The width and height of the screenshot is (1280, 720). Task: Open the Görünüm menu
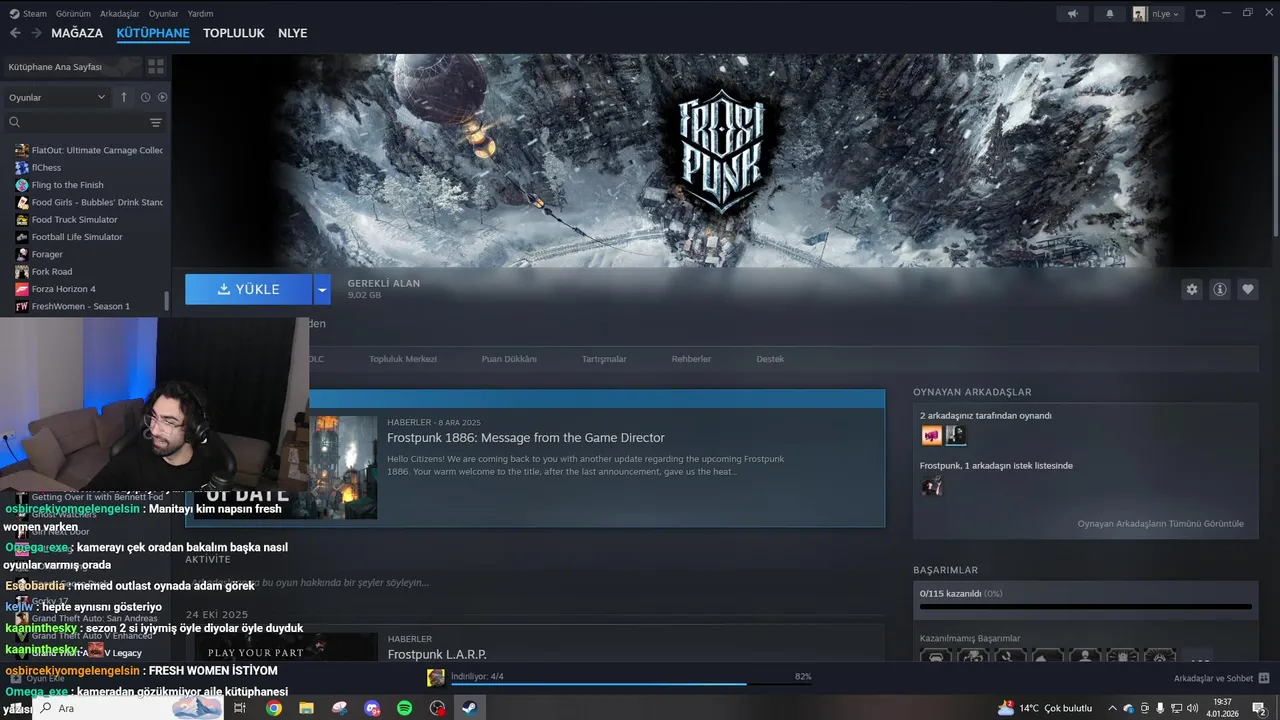(x=73, y=14)
